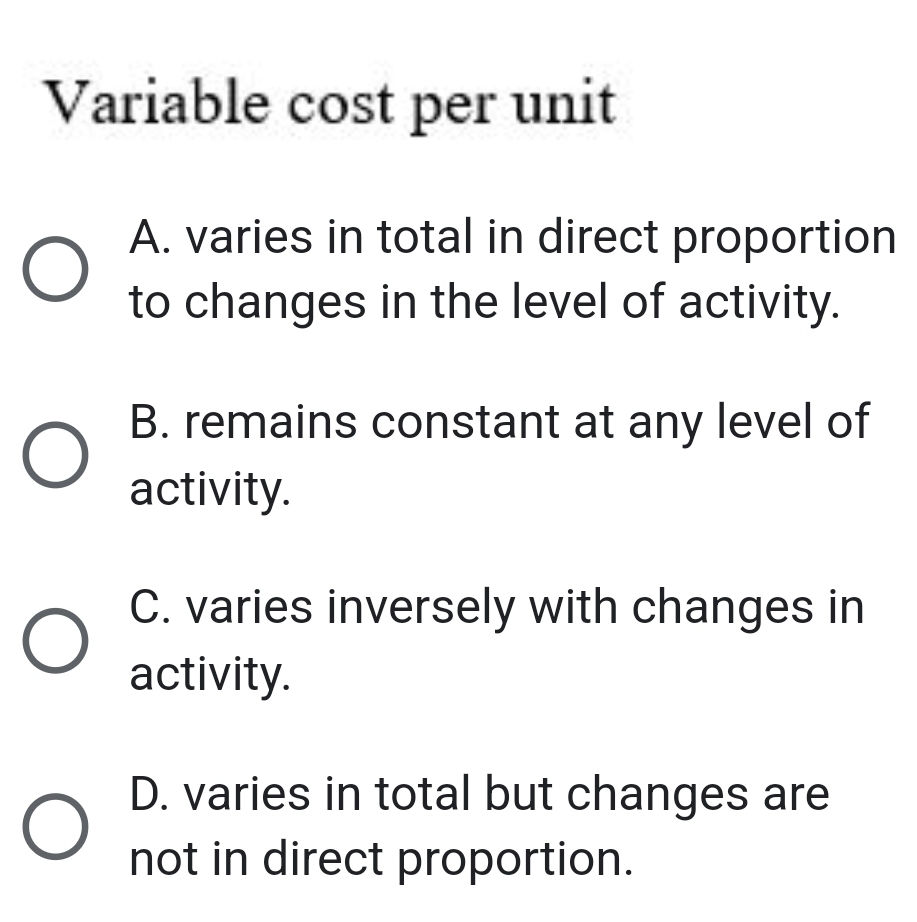Viewport: 917px width, 922px height.
Task: Pick the radio button for option D
Action: click(55, 828)
